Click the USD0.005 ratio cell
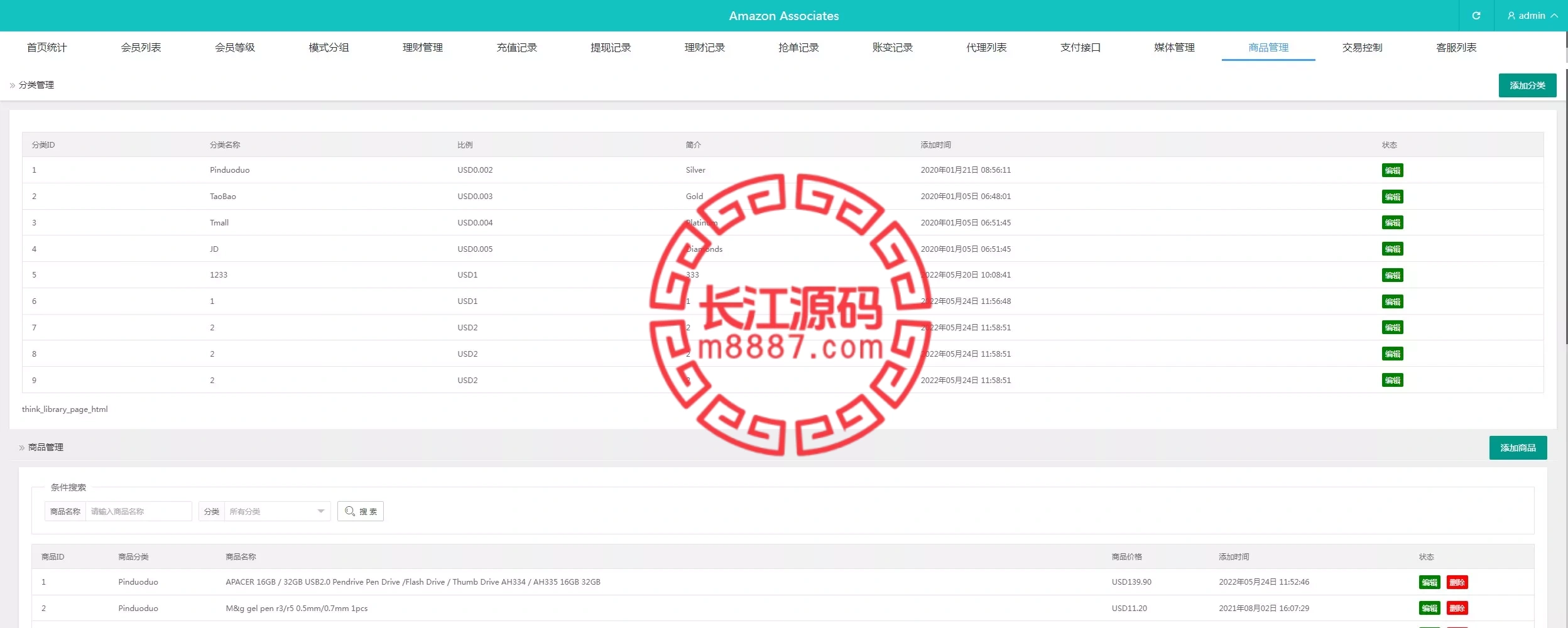1568x628 pixels. point(475,249)
